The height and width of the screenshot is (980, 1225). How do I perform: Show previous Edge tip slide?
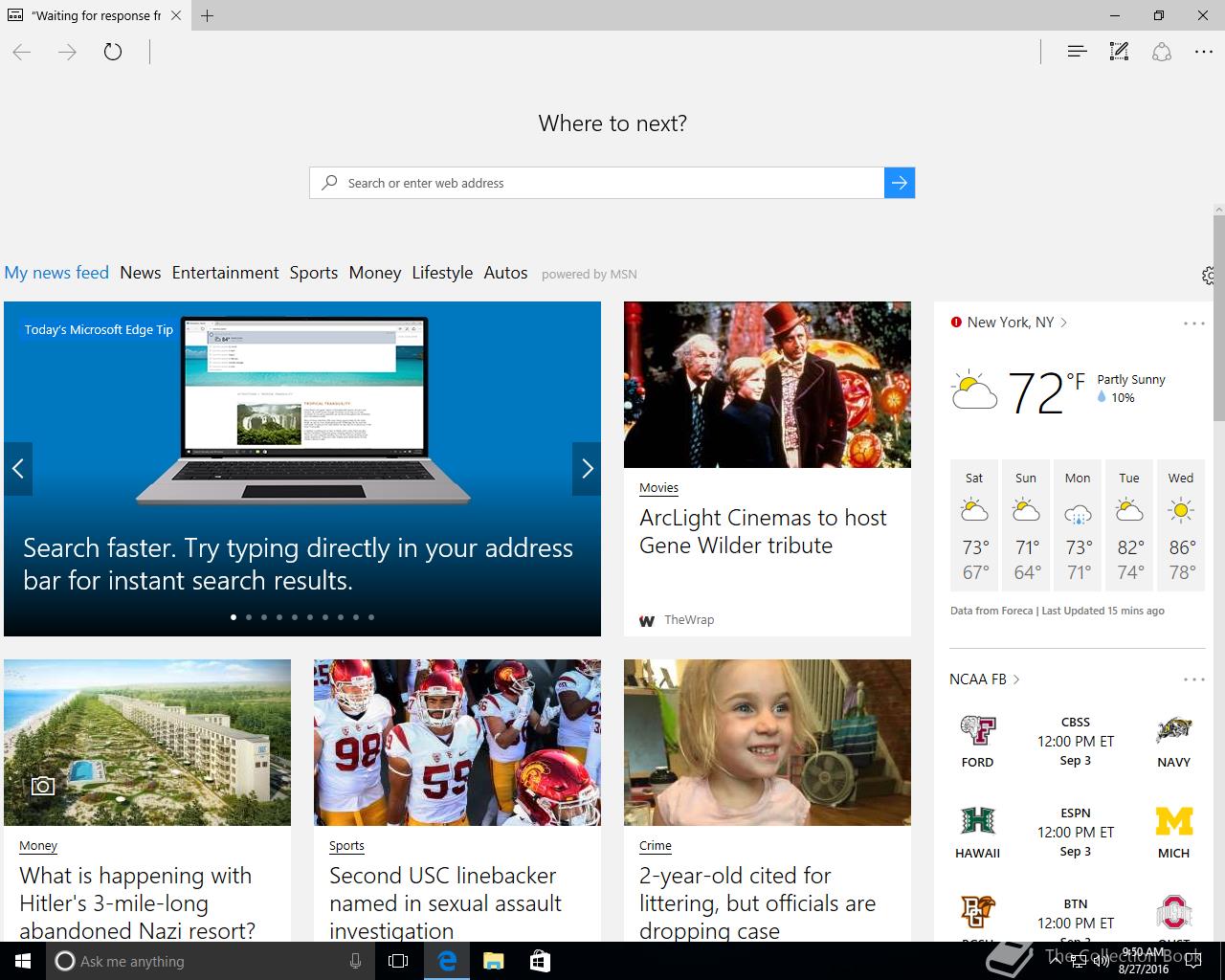click(x=18, y=469)
